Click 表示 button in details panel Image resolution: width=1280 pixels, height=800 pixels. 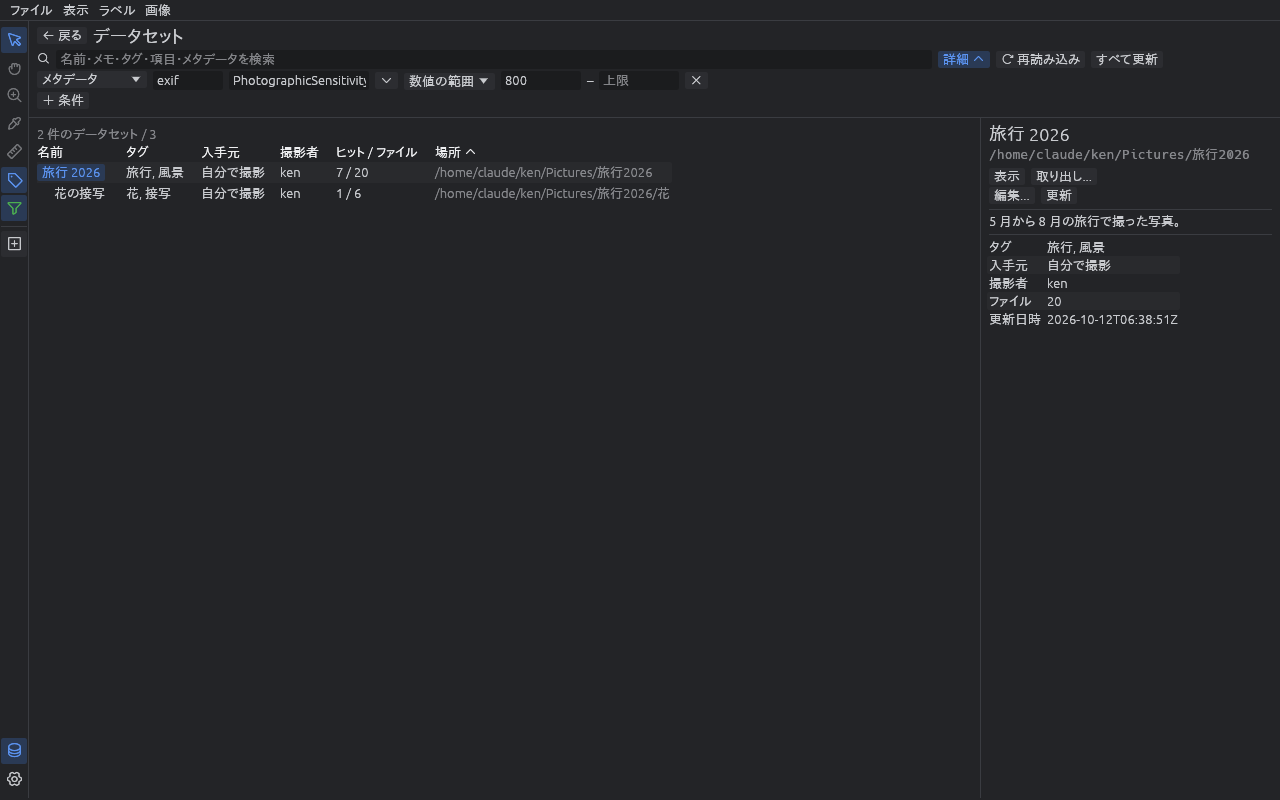(x=1007, y=176)
